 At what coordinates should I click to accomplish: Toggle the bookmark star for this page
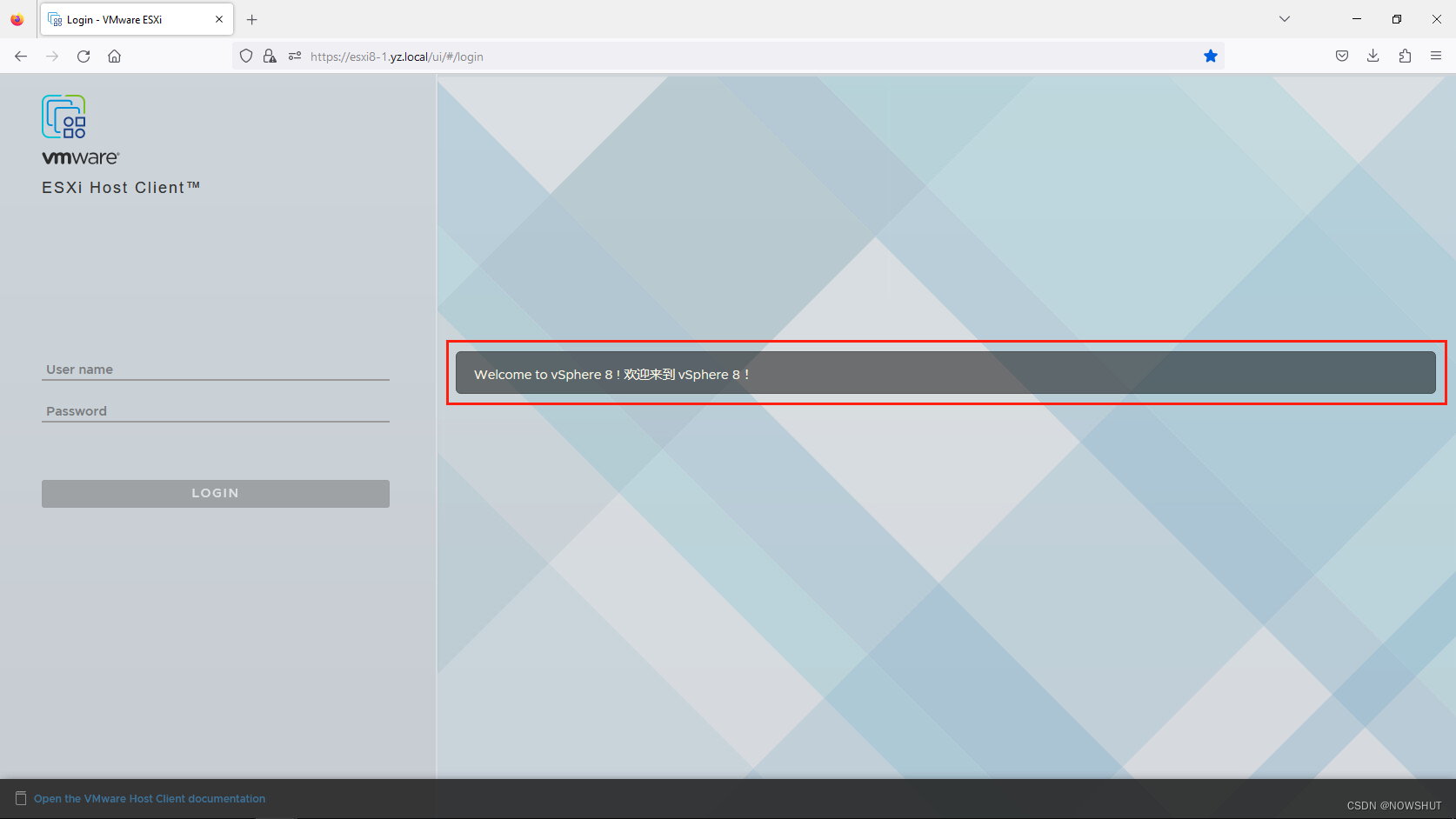(1211, 57)
